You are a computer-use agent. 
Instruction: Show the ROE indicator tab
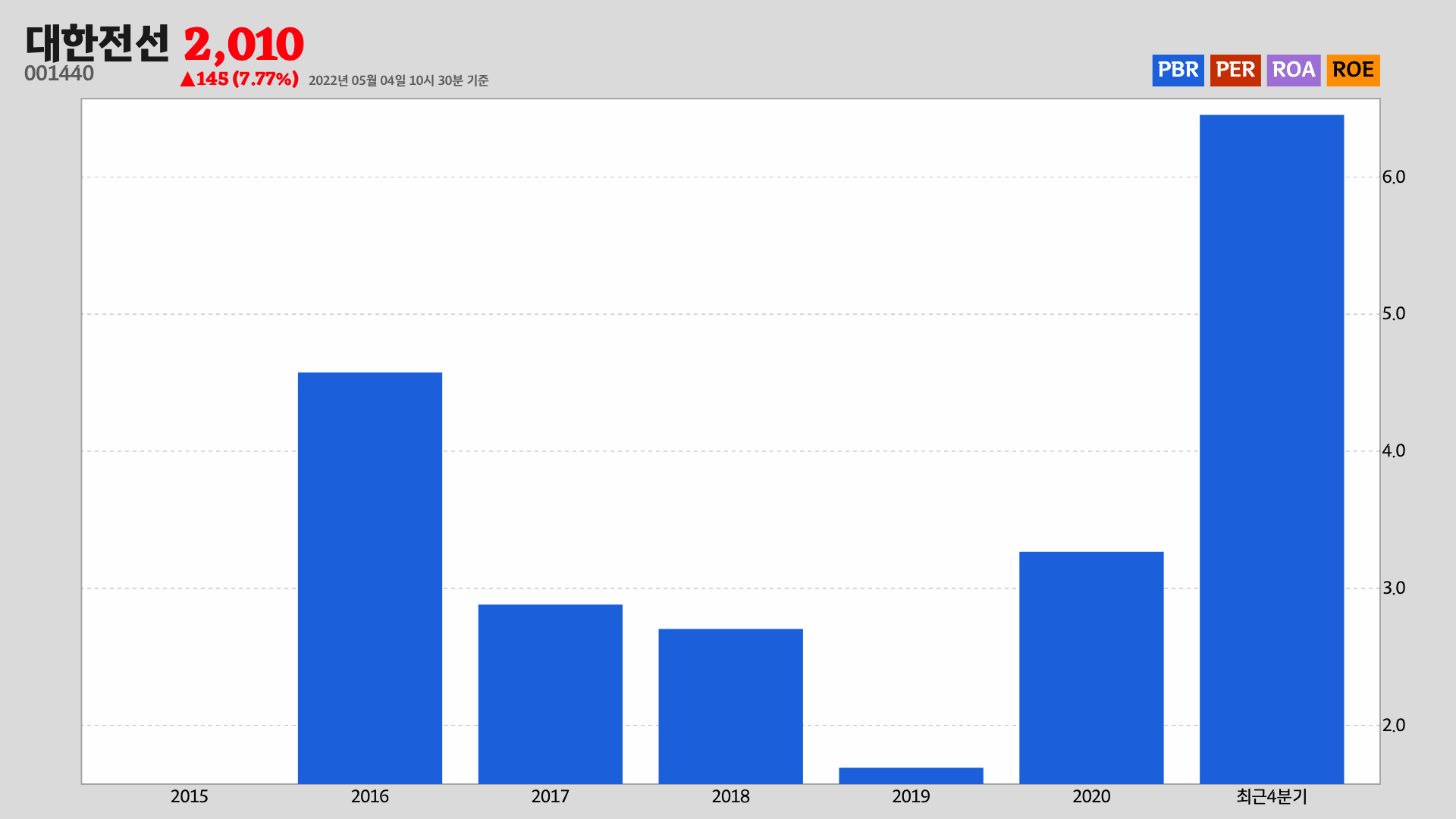1353,70
